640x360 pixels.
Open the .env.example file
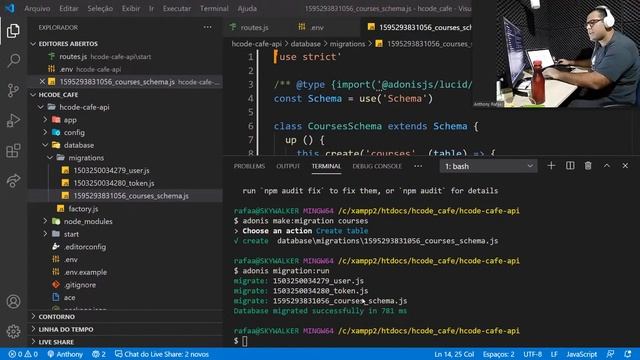click(x=125, y=272)
